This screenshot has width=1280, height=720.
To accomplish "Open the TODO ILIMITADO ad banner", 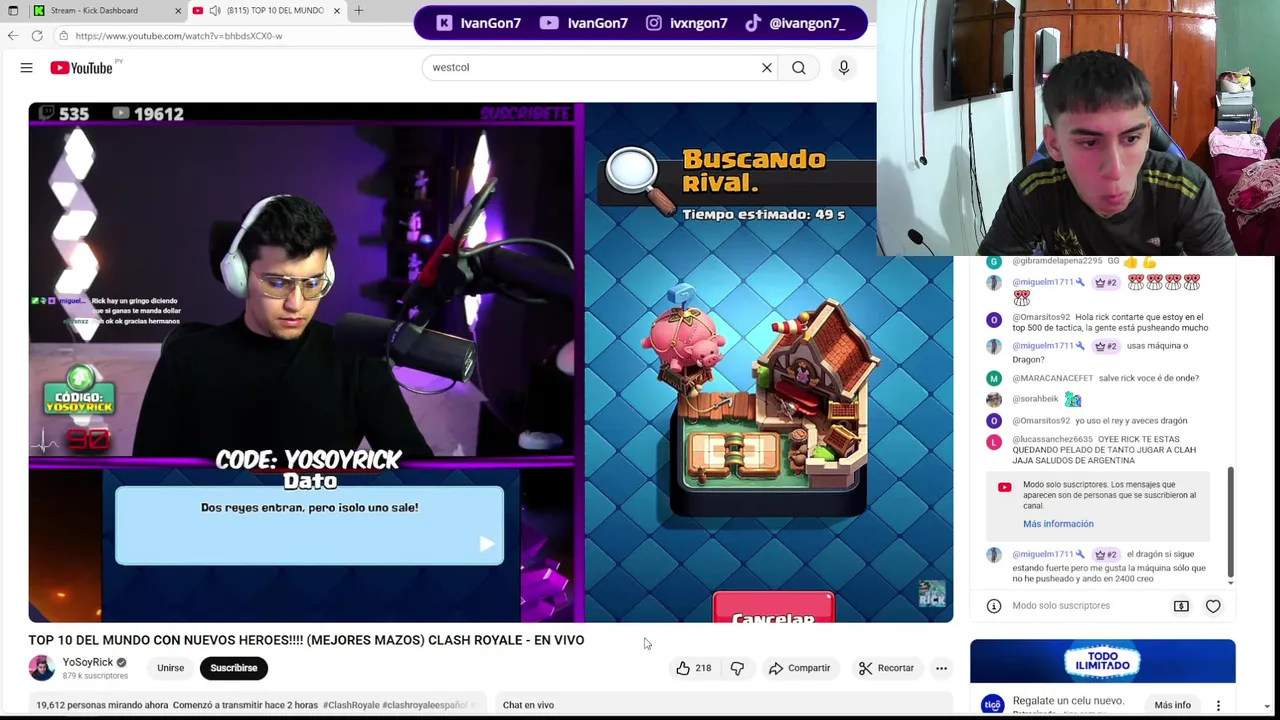I will [1102, 661].
